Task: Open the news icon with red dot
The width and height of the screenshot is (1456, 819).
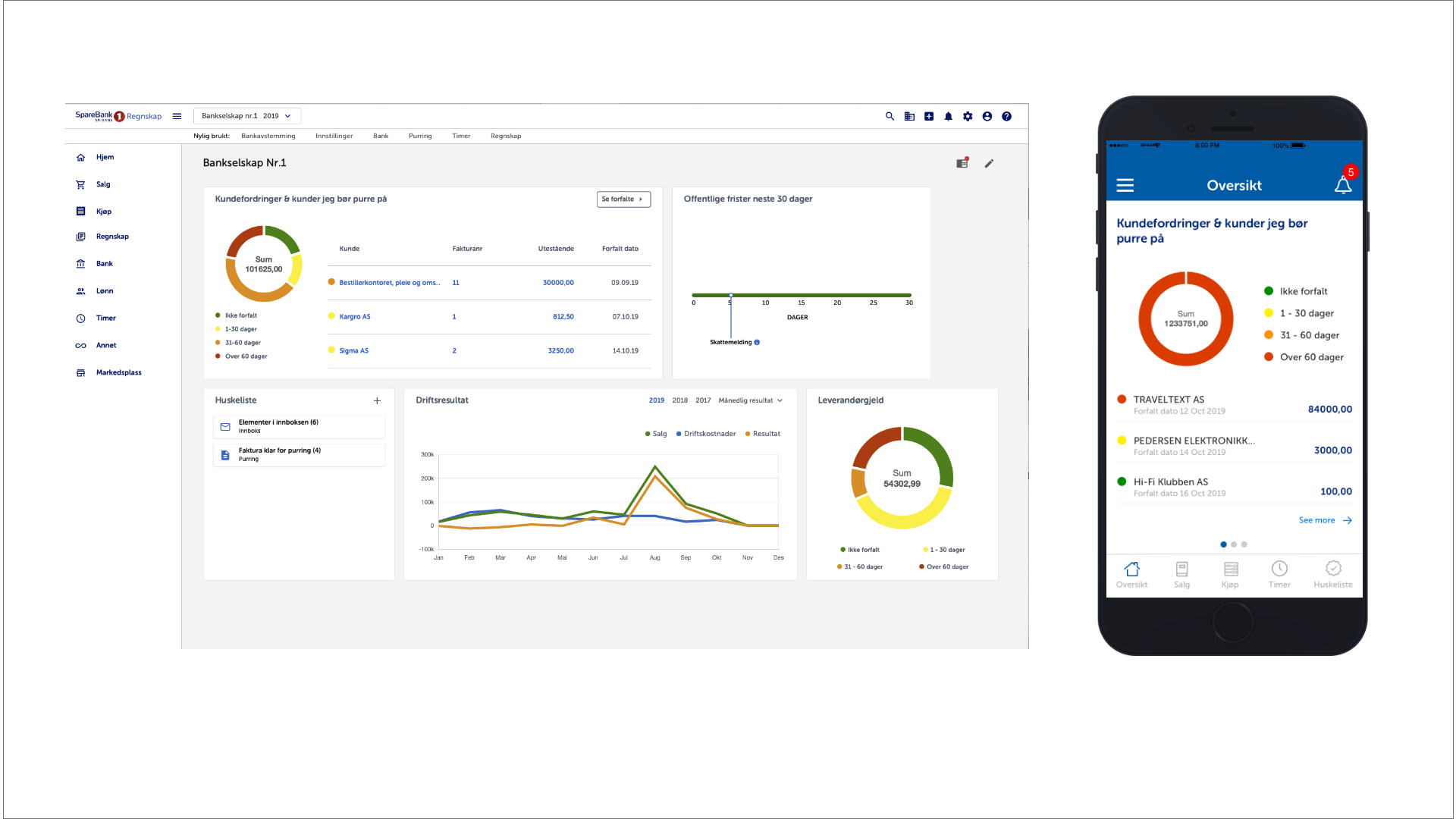Action: click(x=962, y=162)
